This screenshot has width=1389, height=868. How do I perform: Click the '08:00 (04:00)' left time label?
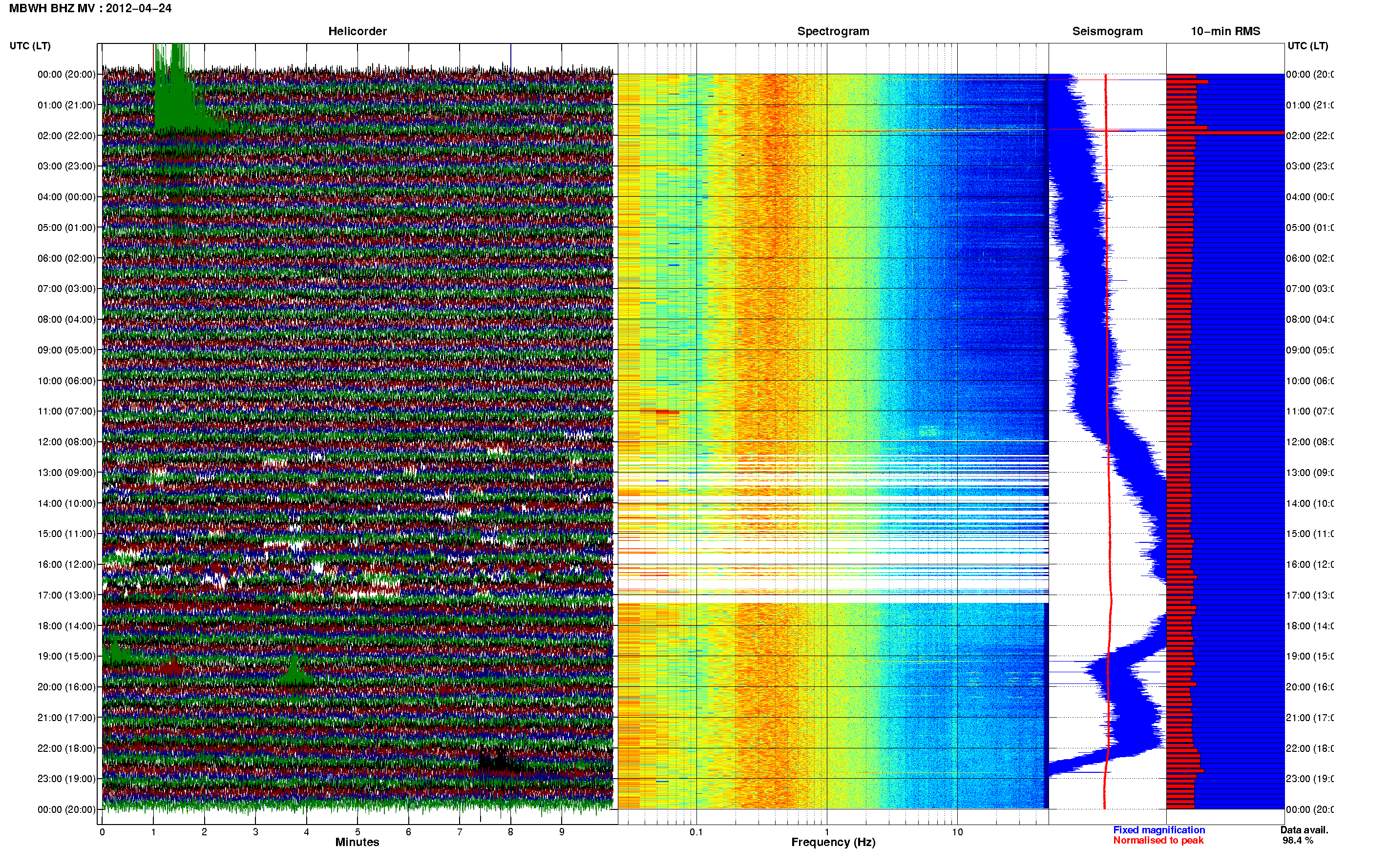pos(66,319)
